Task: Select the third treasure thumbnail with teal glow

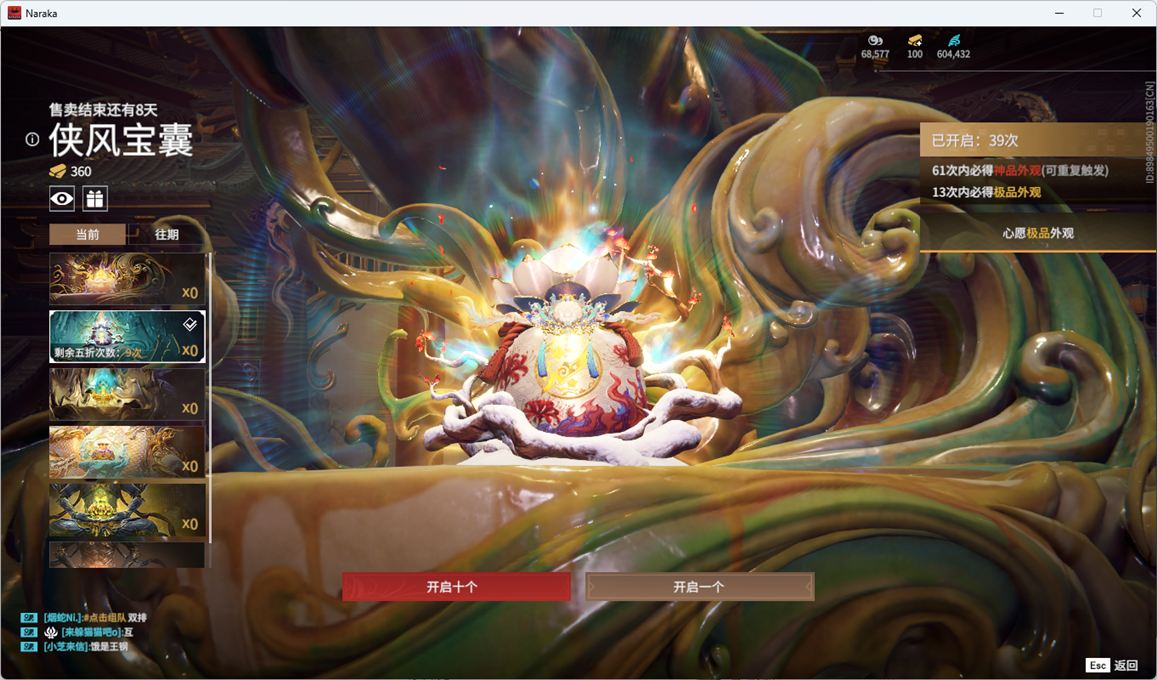Action: (x=127, y=394)
